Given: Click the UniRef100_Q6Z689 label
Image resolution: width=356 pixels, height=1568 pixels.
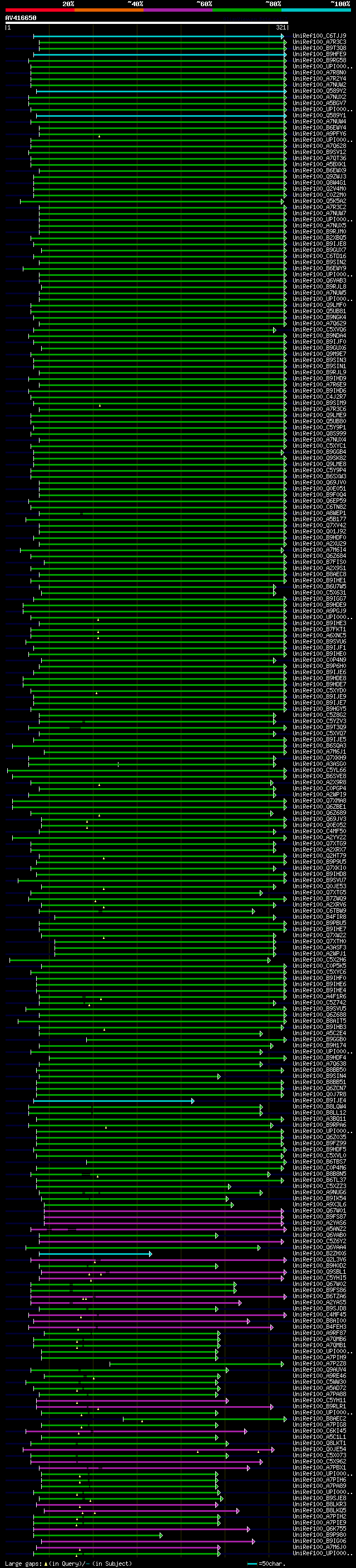Looking at the screenshot, I should point(319,813).
